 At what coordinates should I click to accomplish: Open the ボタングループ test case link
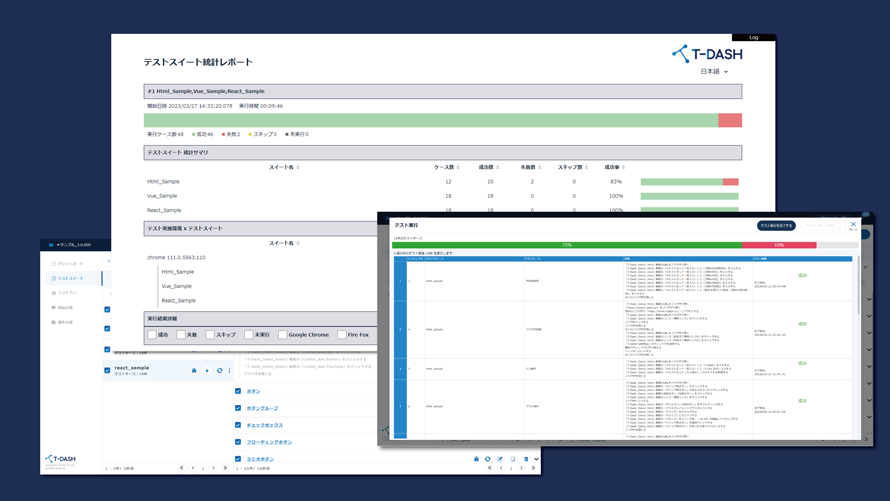pyautogui.click(x=262, y=408)
